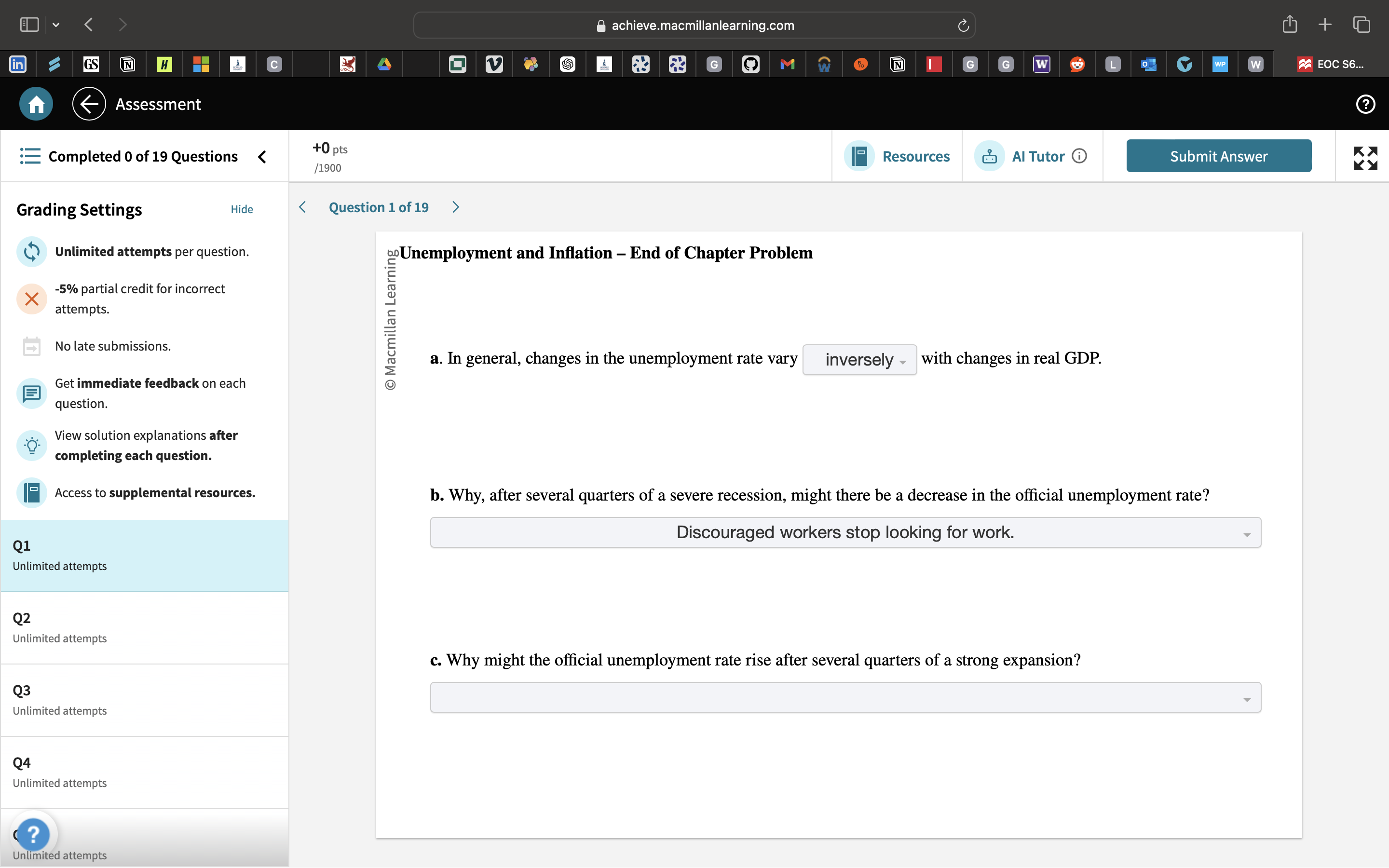Viewport: 1389px width, 868px height.
Task: Go to the next question arrow
Action: point(456,207)
